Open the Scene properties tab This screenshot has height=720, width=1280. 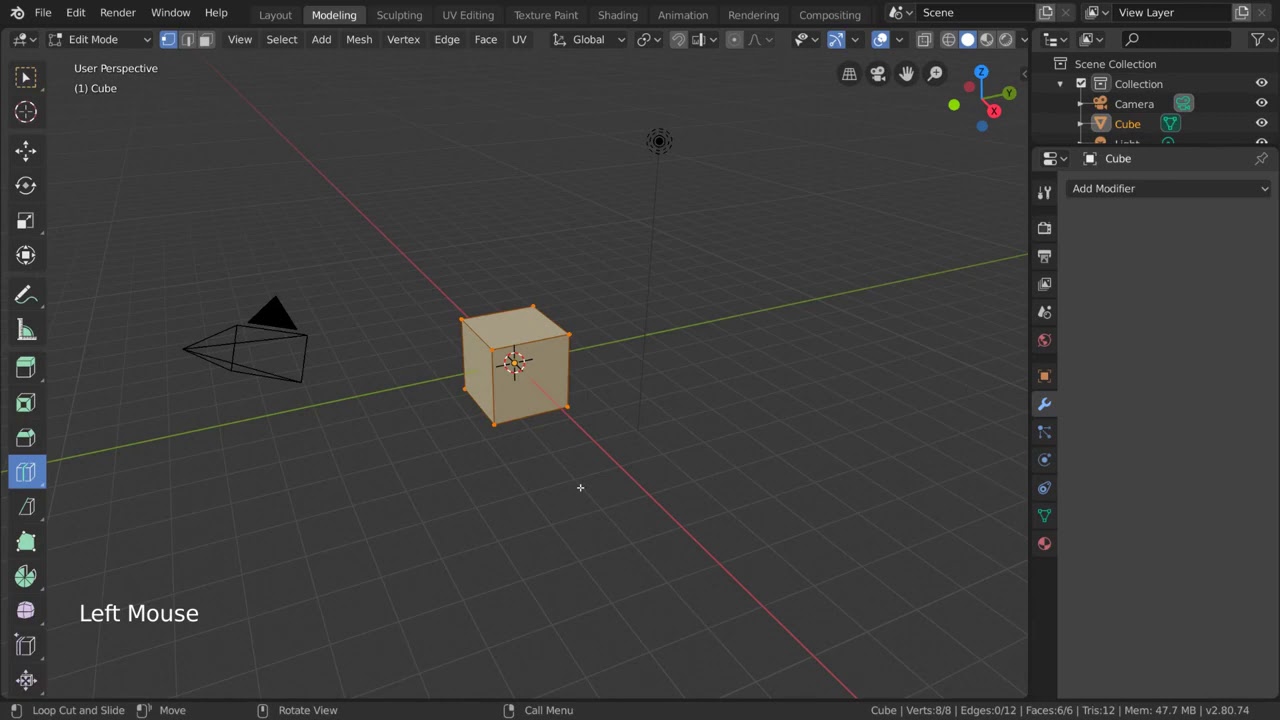click(x=1044, y=312)
